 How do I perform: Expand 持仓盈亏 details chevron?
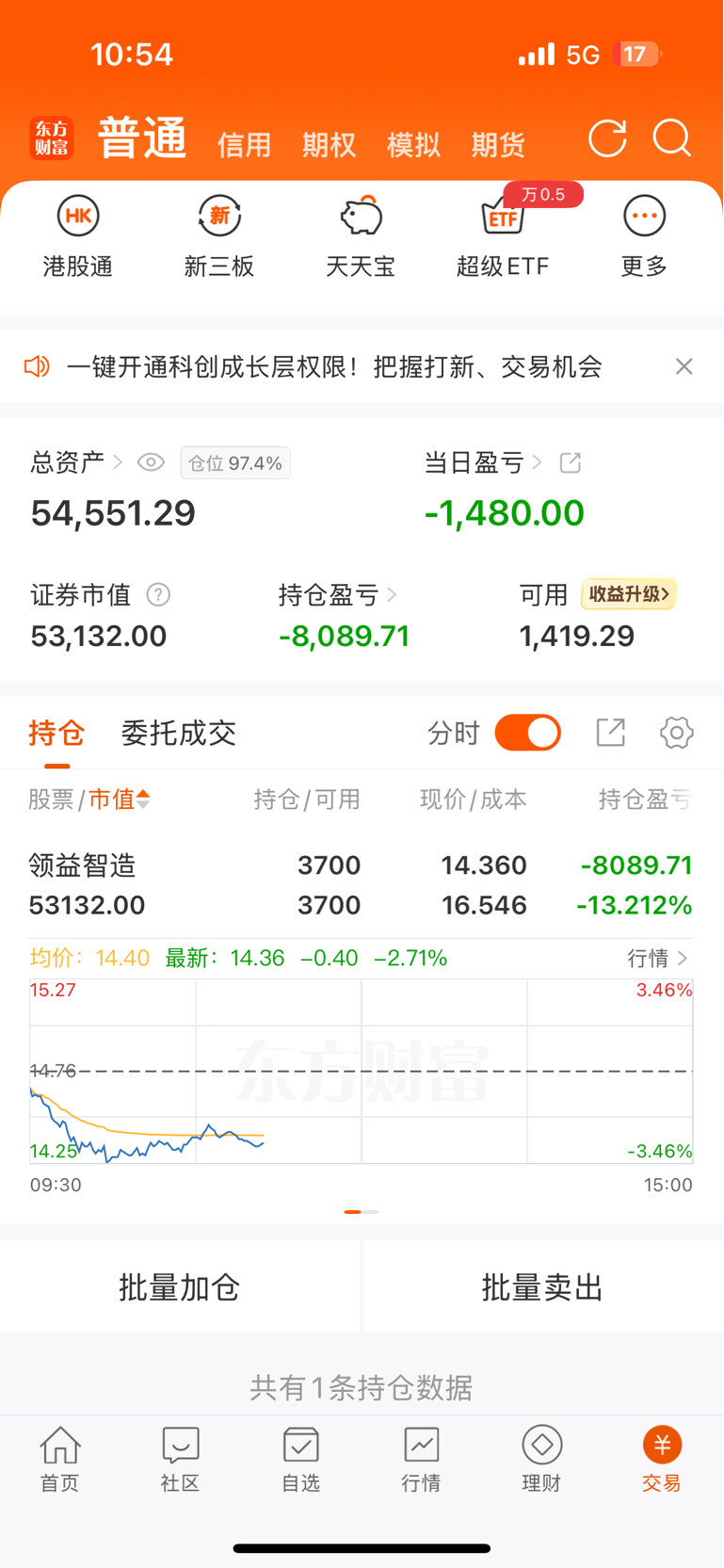(x=392, y=595)
